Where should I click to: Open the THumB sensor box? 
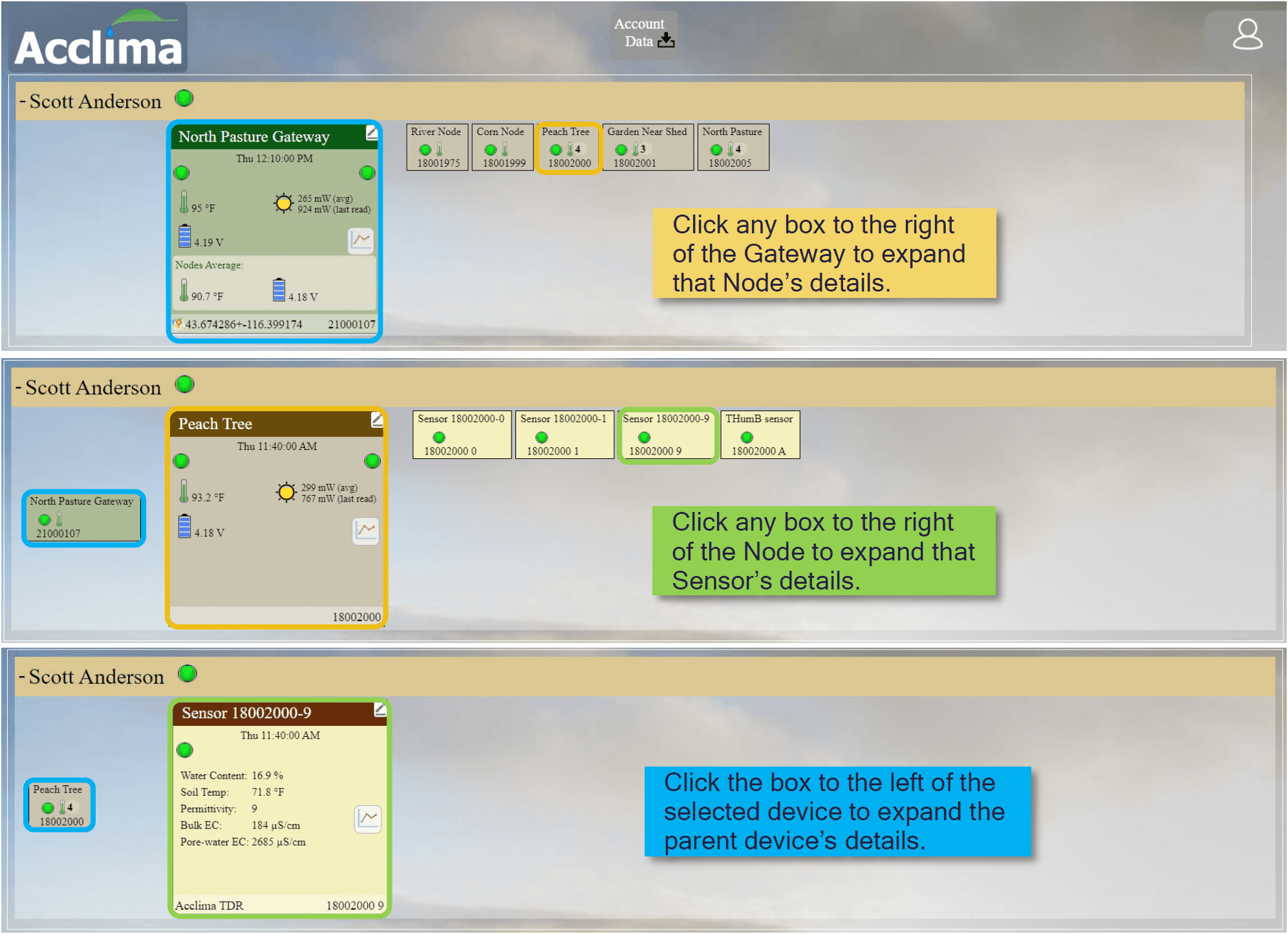tap(759, 435)
